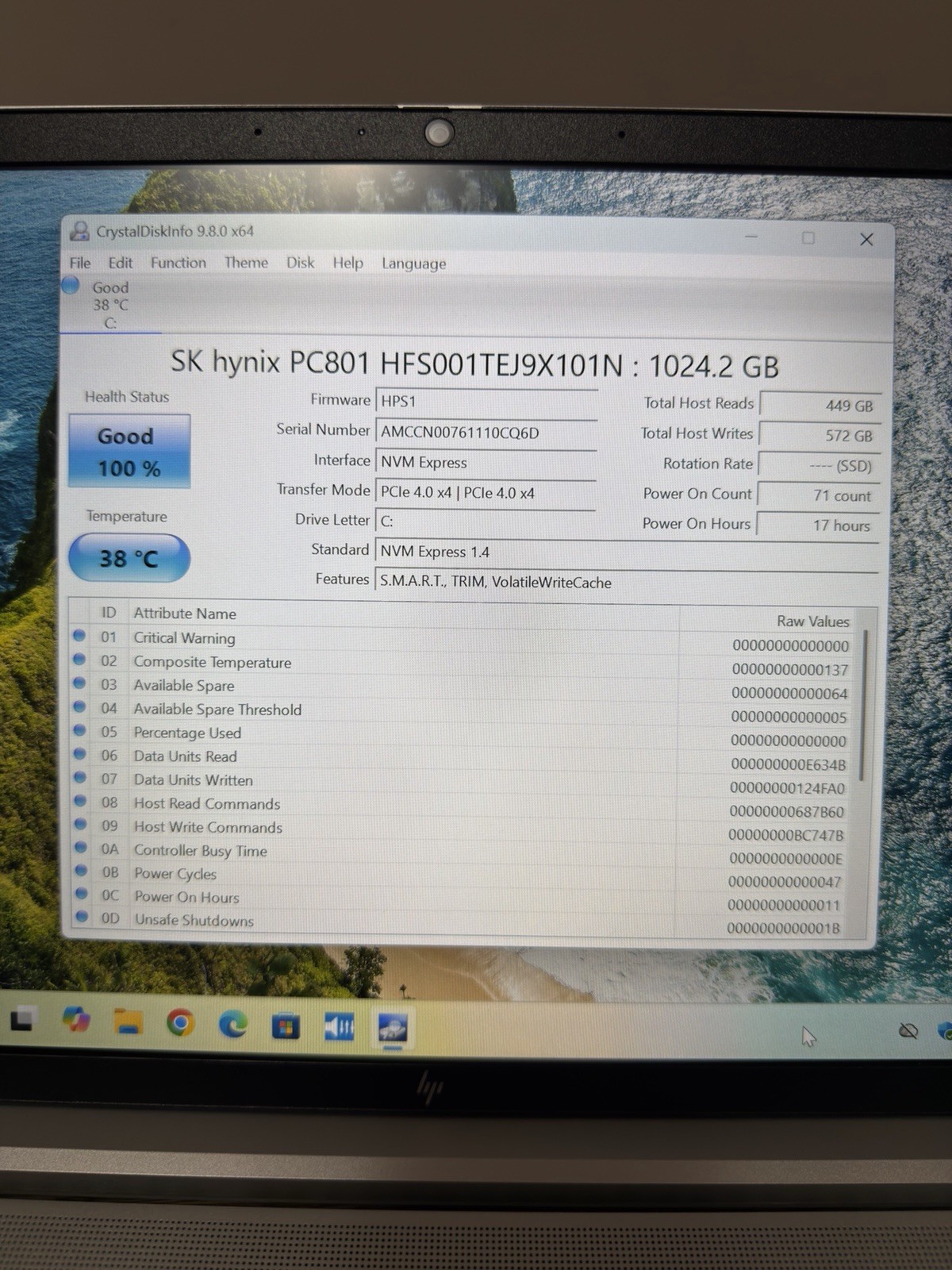Open File Explorer from the taskbar
The height and width of the screenshot is (1270, 952).
127,1022
